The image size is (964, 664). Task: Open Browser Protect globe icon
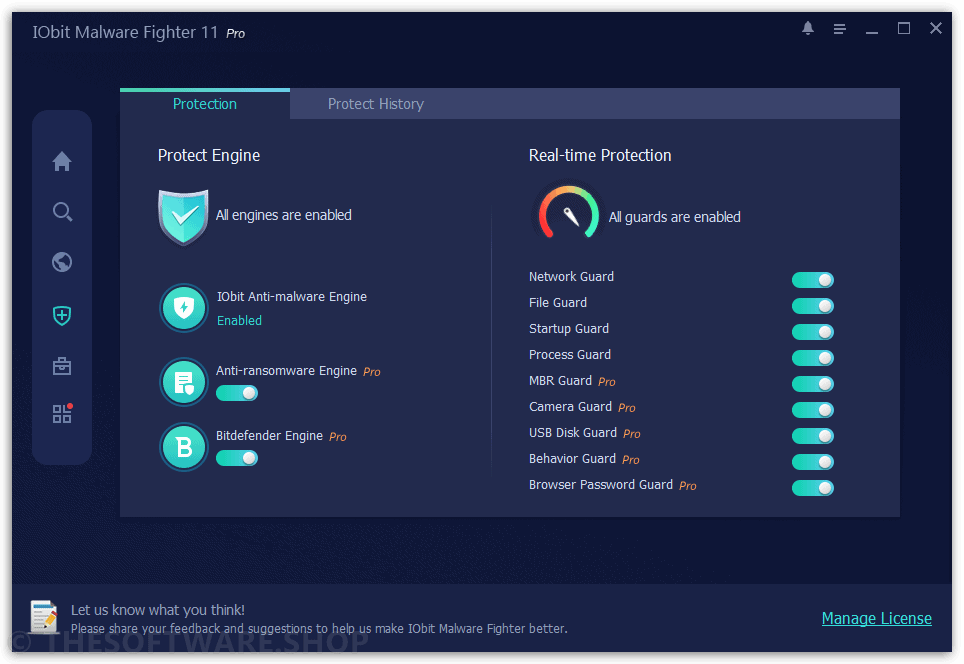coord(61,262)
